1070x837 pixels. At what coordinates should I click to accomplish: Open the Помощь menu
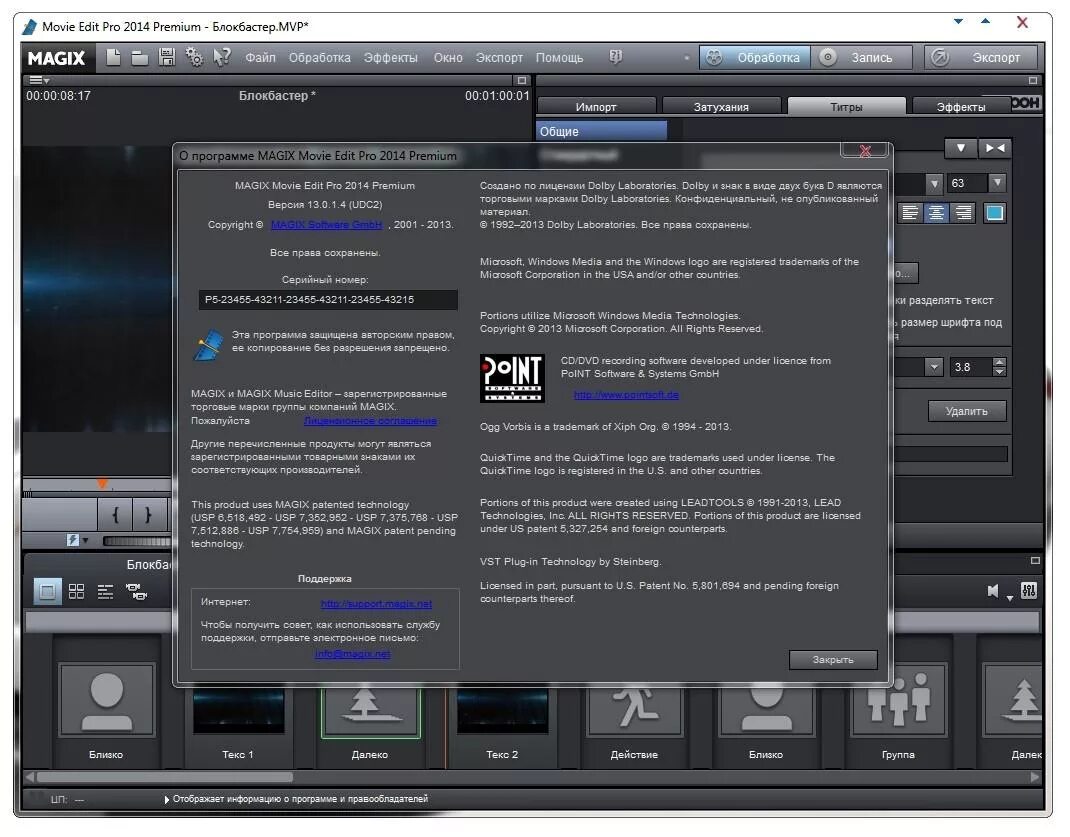tap(559, 57)
